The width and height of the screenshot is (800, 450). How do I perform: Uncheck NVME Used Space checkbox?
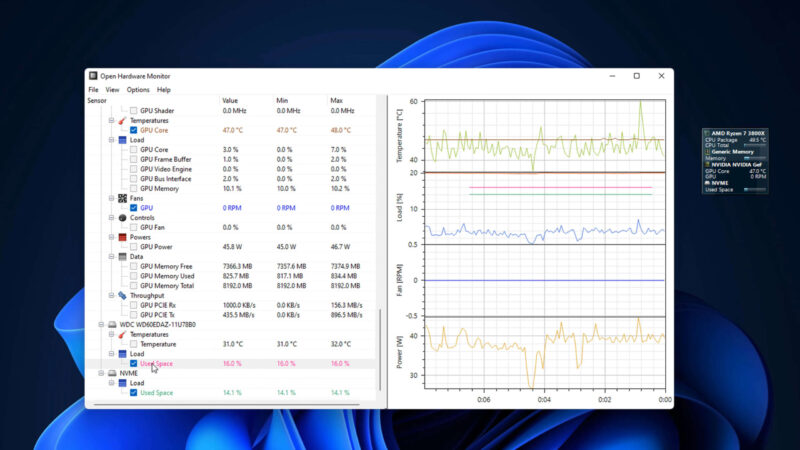[134, 392]
